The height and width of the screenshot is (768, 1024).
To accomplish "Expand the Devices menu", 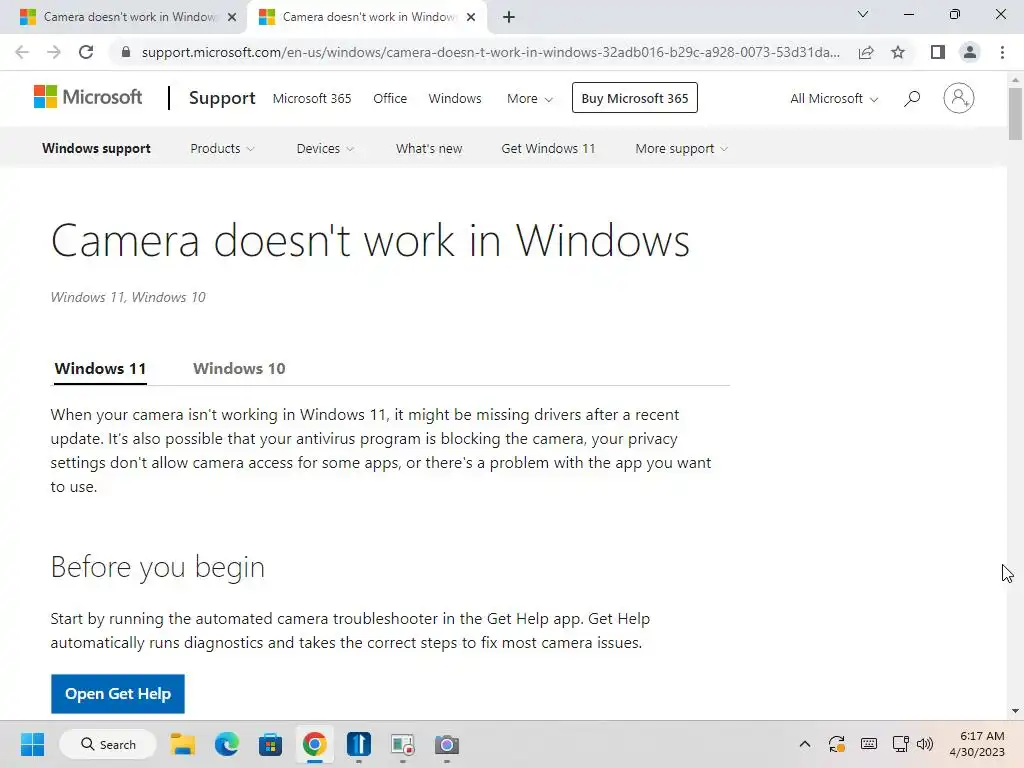I will pos(325,148).
